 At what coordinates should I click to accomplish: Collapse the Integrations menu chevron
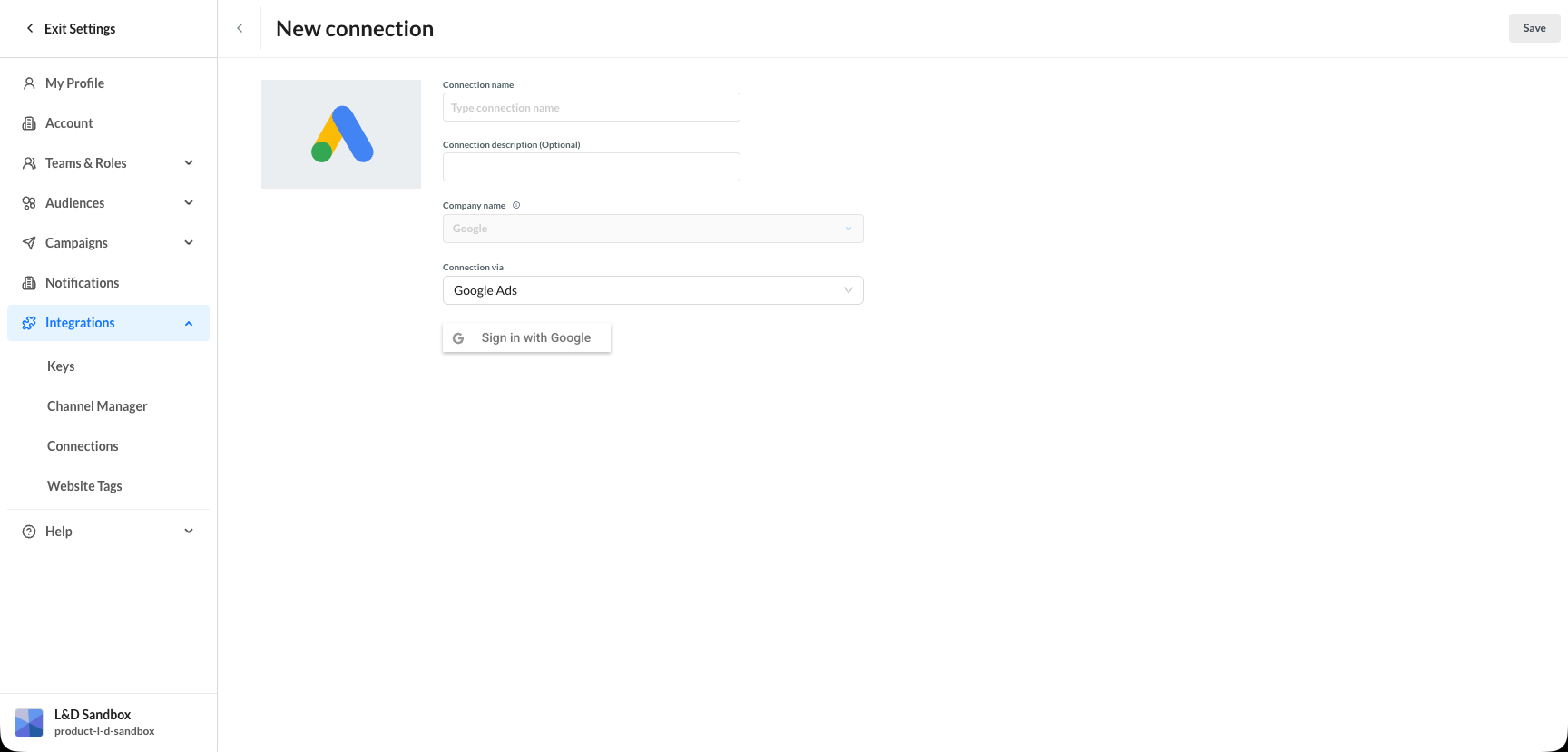[189, 323]
